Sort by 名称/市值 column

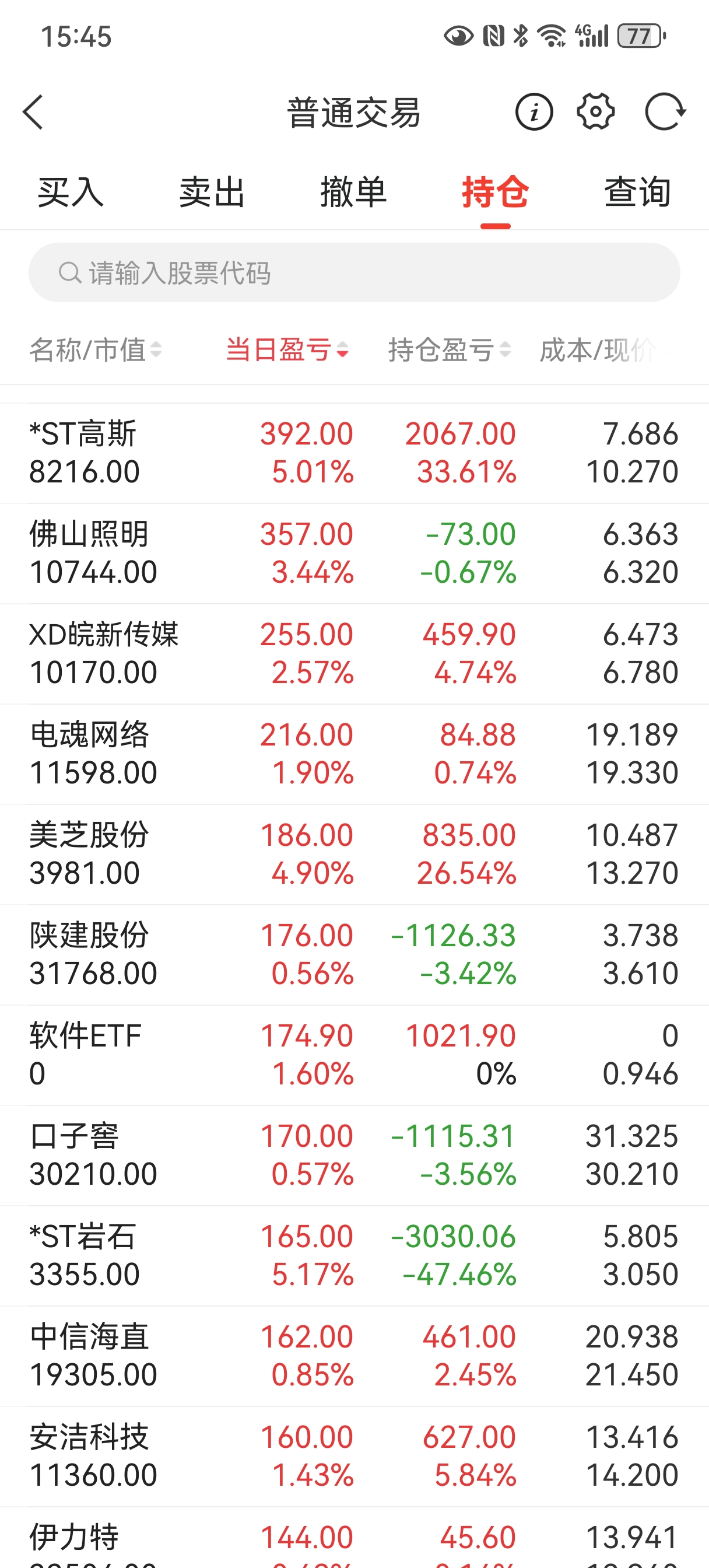[96, 350]
